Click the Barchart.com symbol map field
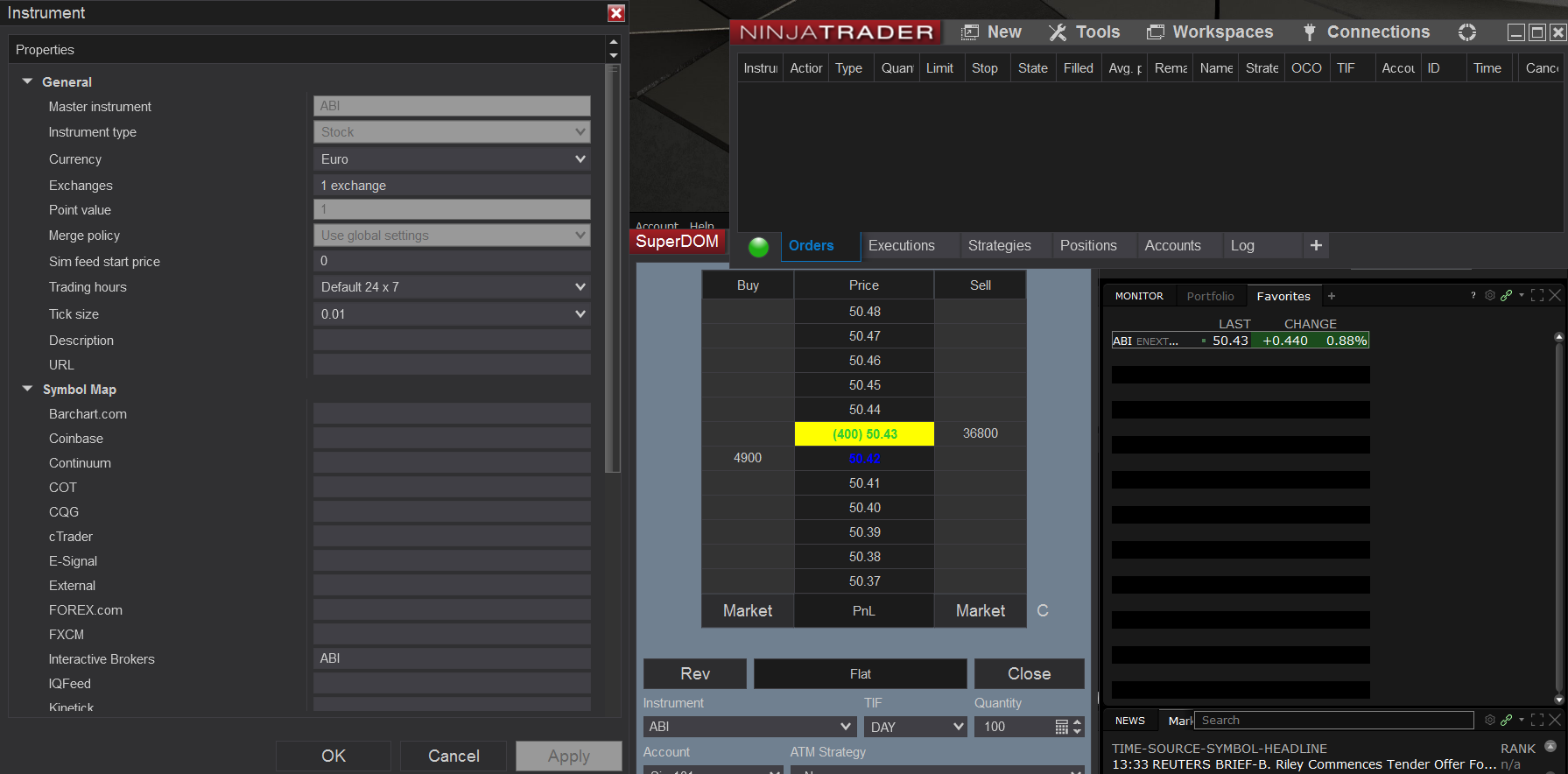This screenshot has height=774, width=1568. (452, 413)
